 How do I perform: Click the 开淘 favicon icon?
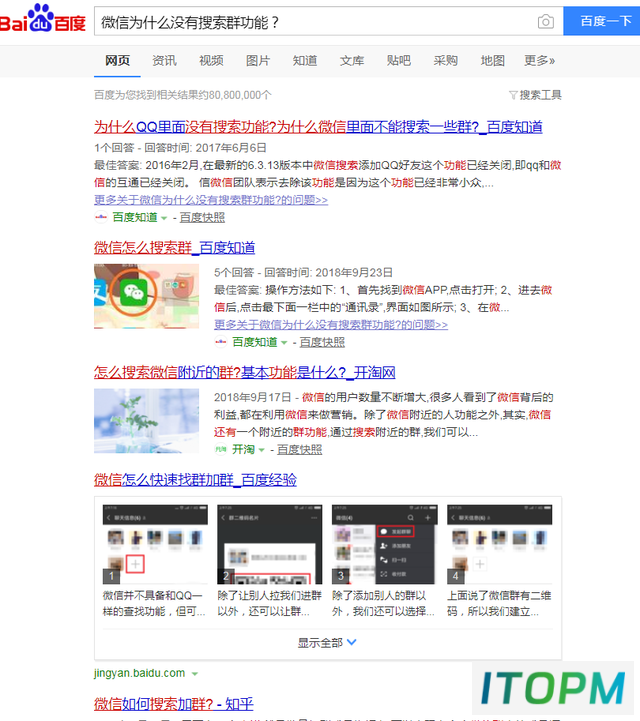click(221, 449)
